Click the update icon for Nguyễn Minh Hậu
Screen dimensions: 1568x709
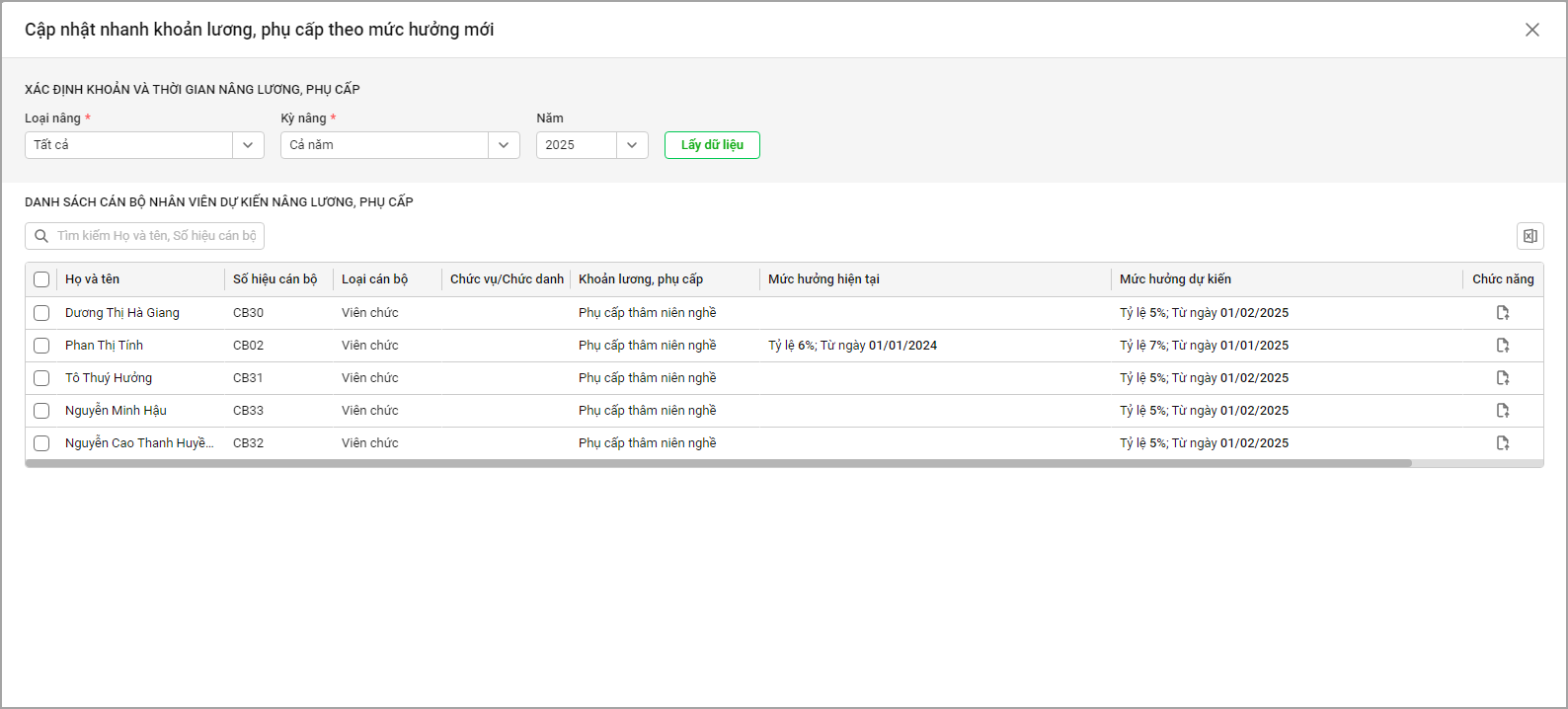1502,411
